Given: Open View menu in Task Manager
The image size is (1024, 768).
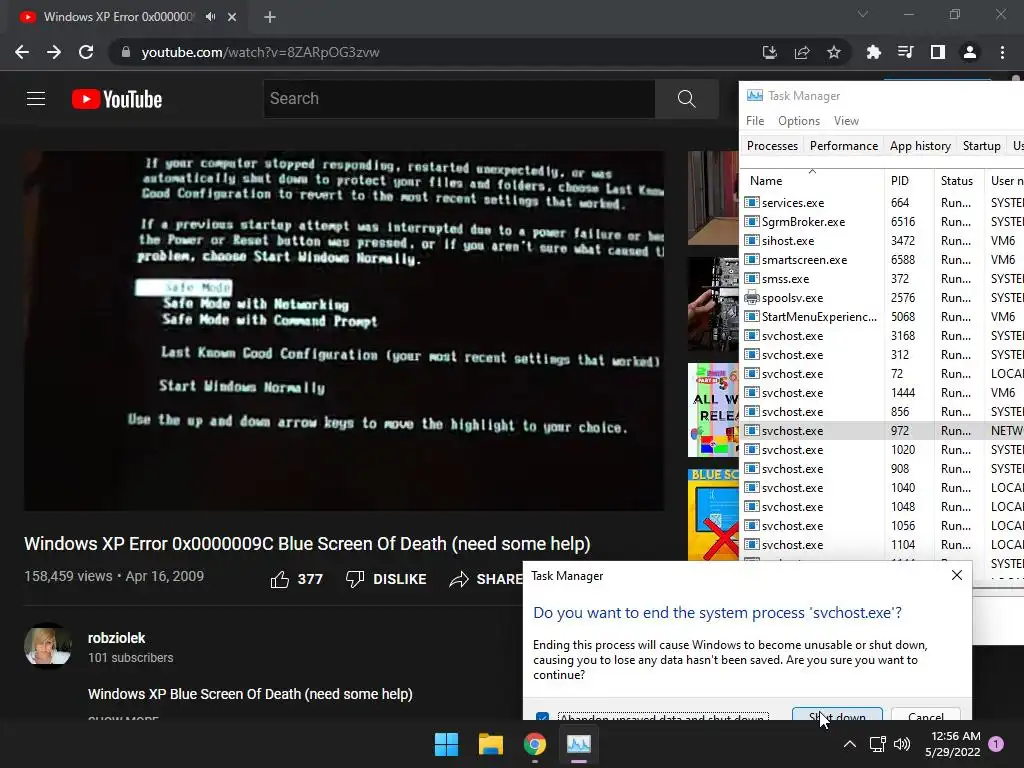Looking at the screenshot, I should [x=846, y=121].
